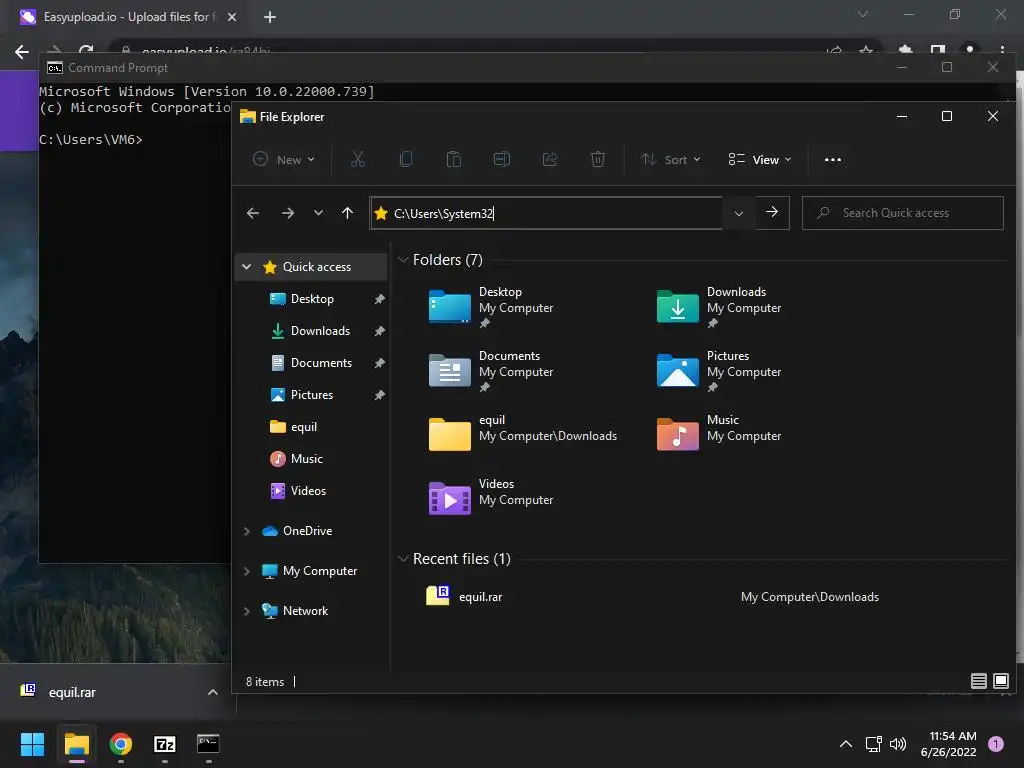Open the Recent locations dropdown chevron
The image size is (1024, 768).
[x=318, y=213]
